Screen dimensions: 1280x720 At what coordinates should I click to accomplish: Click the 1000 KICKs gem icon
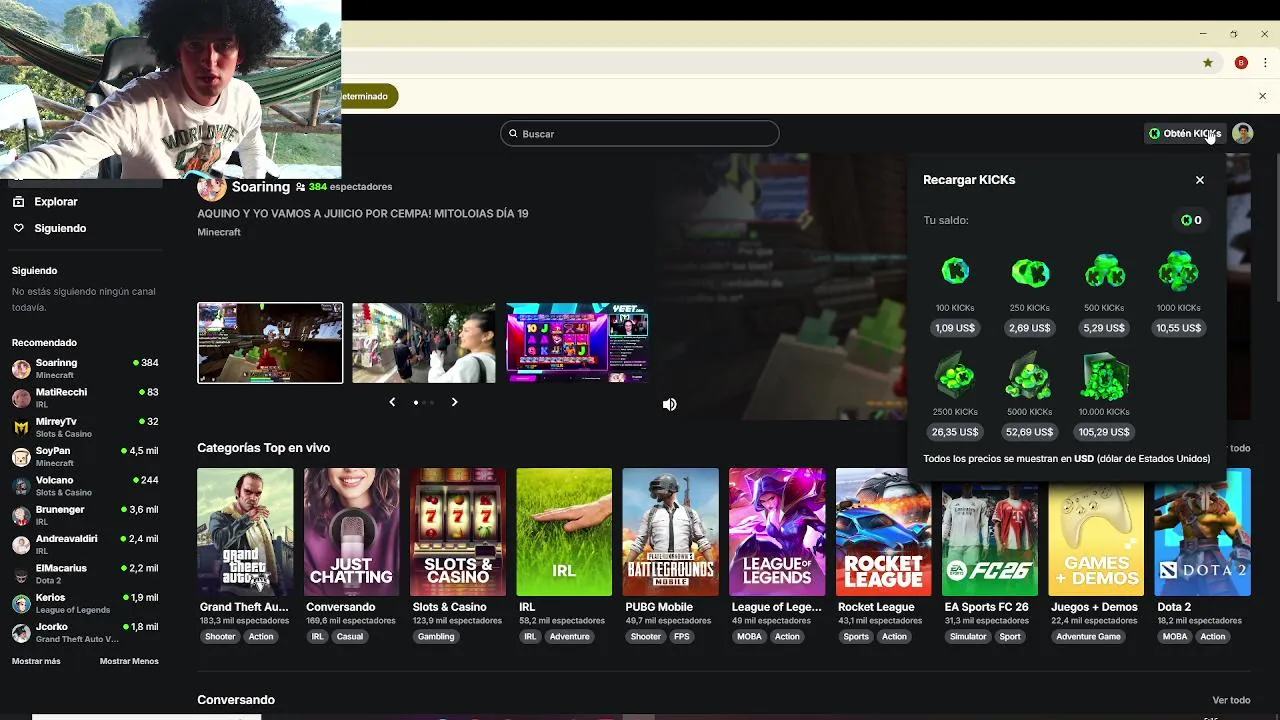[x=1178, y=270]
